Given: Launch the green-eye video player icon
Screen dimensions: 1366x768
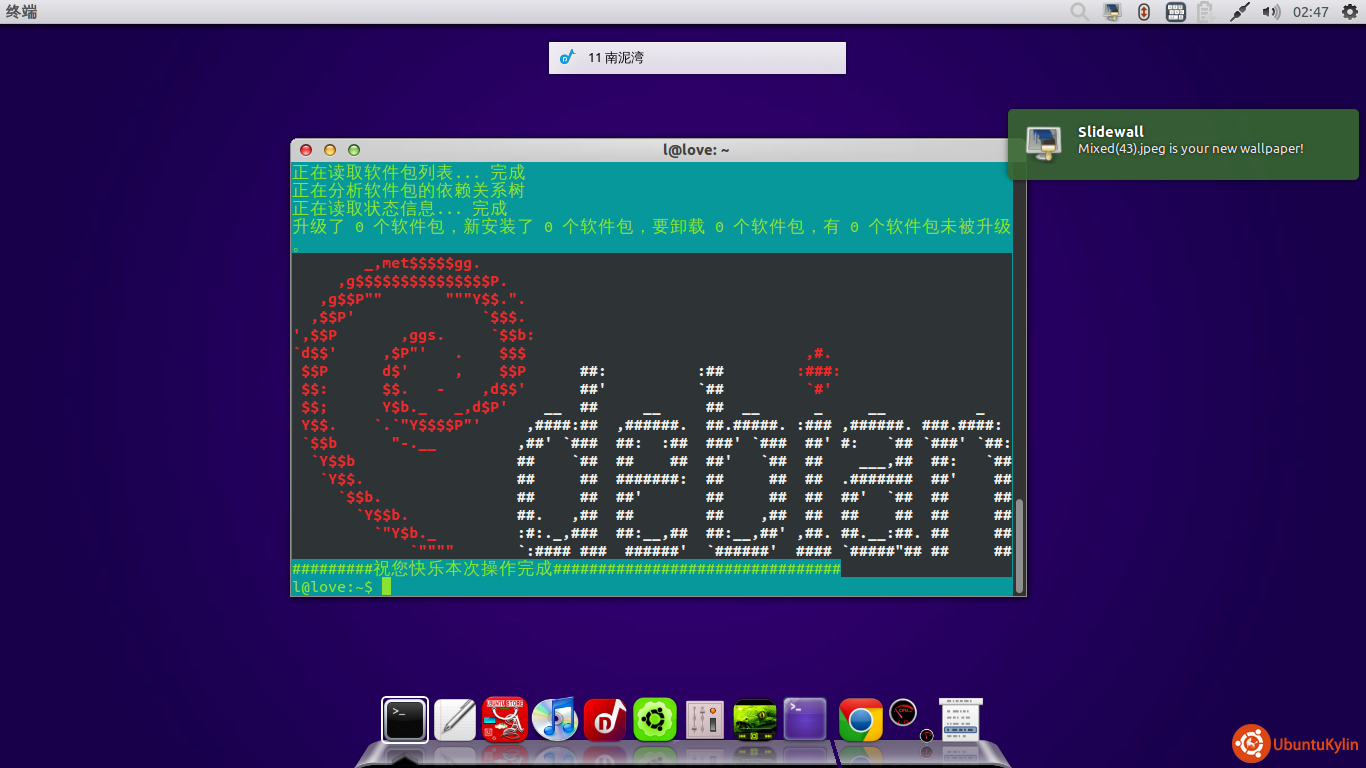Looking at the screenshot, I should 755,719.
